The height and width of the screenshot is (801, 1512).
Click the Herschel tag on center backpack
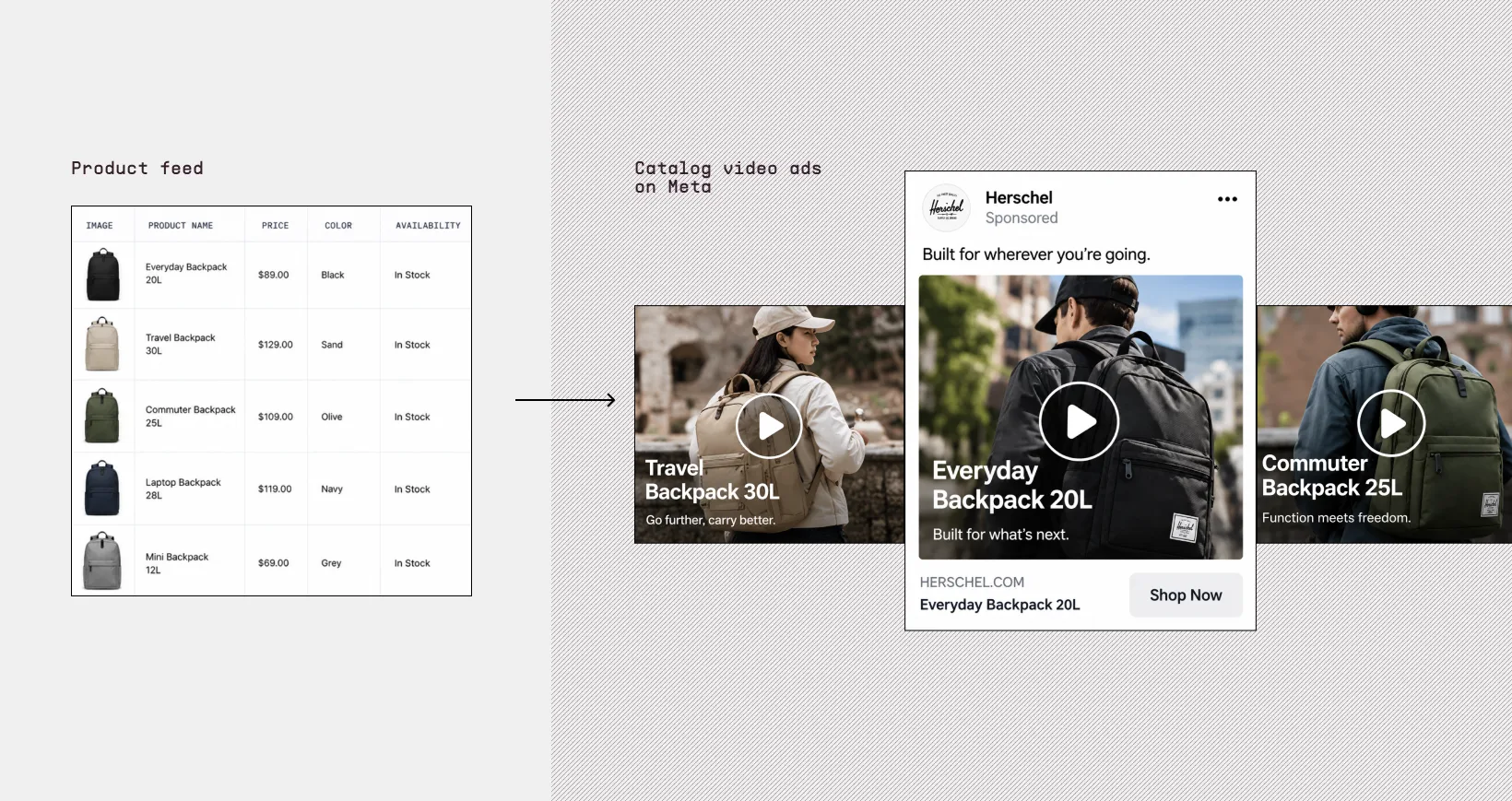(x=1184, y=527)
